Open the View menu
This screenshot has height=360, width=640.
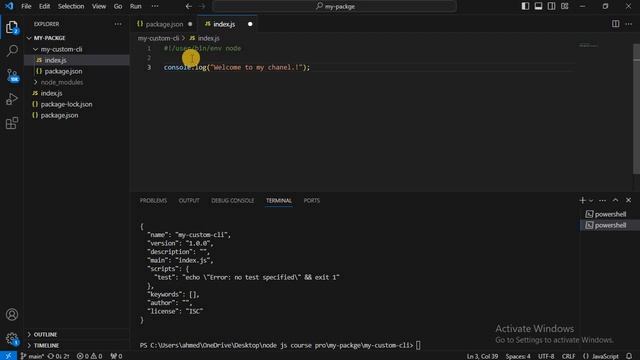[x=99, y=6]
